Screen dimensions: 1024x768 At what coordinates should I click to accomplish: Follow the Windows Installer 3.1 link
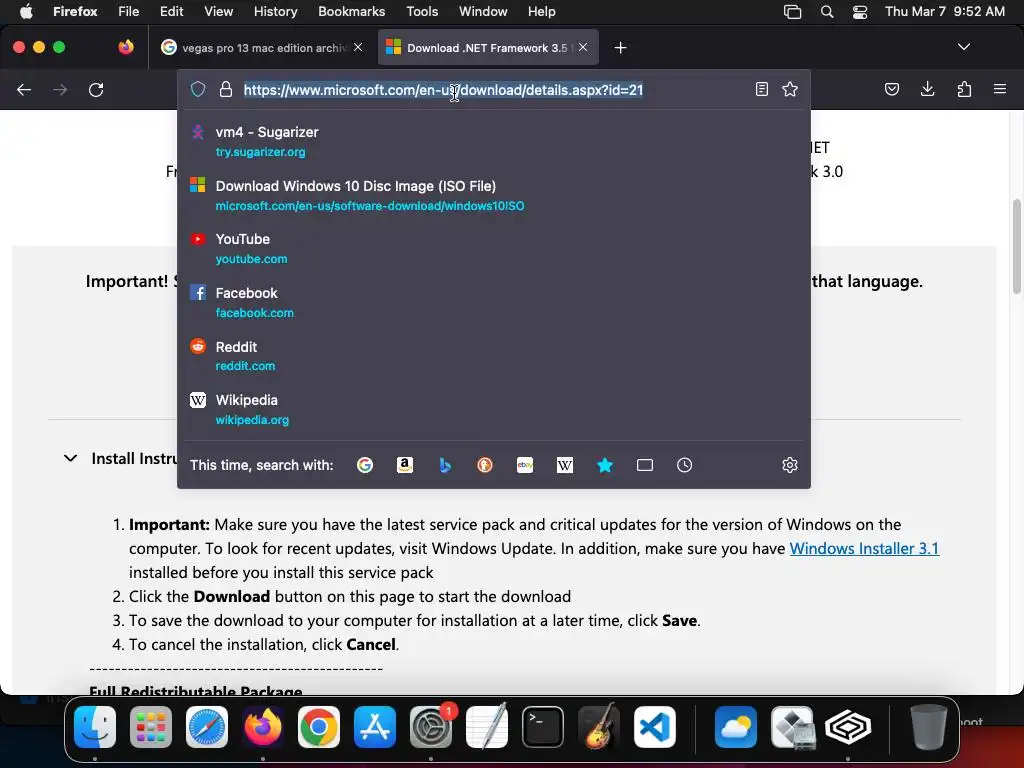864,549
